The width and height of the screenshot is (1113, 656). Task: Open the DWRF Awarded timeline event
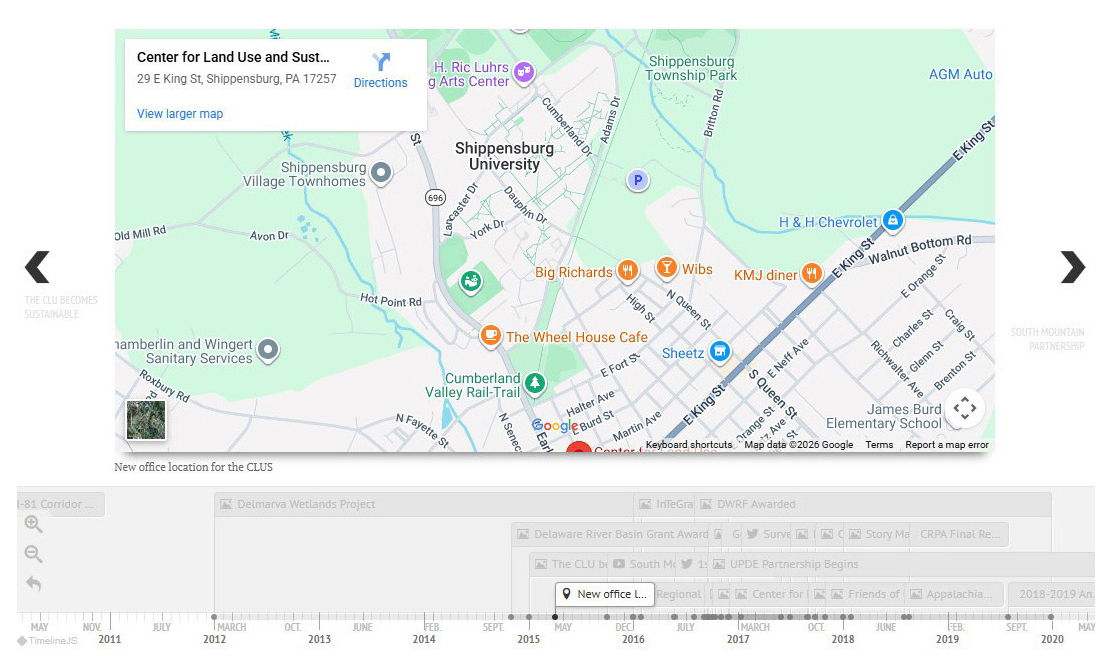coord(756,505)
